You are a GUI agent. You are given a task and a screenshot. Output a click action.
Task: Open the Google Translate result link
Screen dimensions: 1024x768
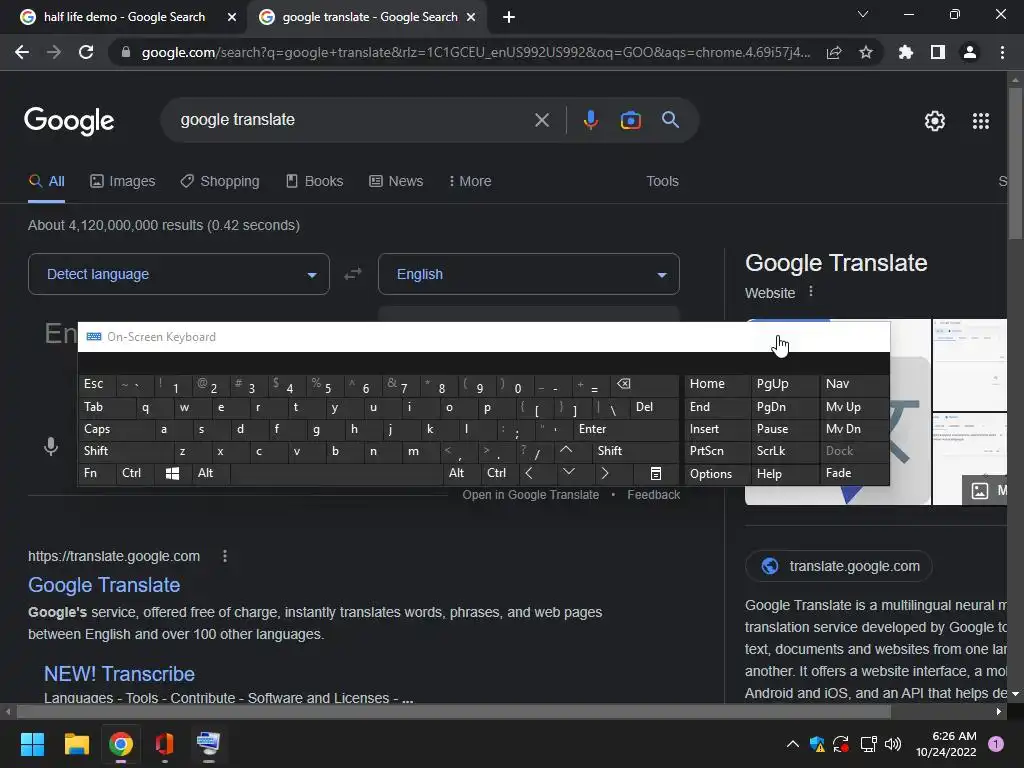coord(104,585)
